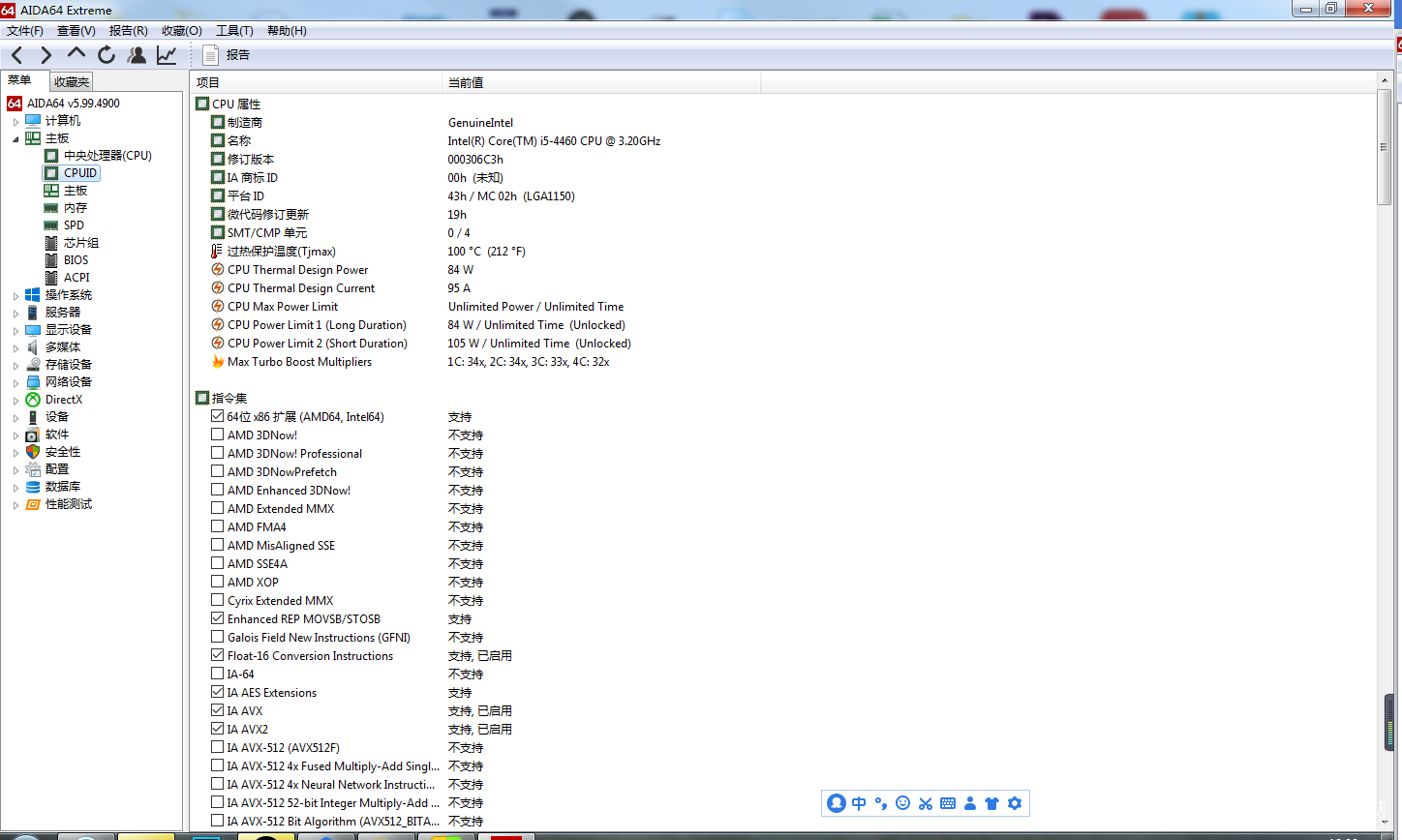The height and width of the screenshot is (840, 1402).
Task: Click the report document icon in the toolbar
Action: (x=210, y=55)
